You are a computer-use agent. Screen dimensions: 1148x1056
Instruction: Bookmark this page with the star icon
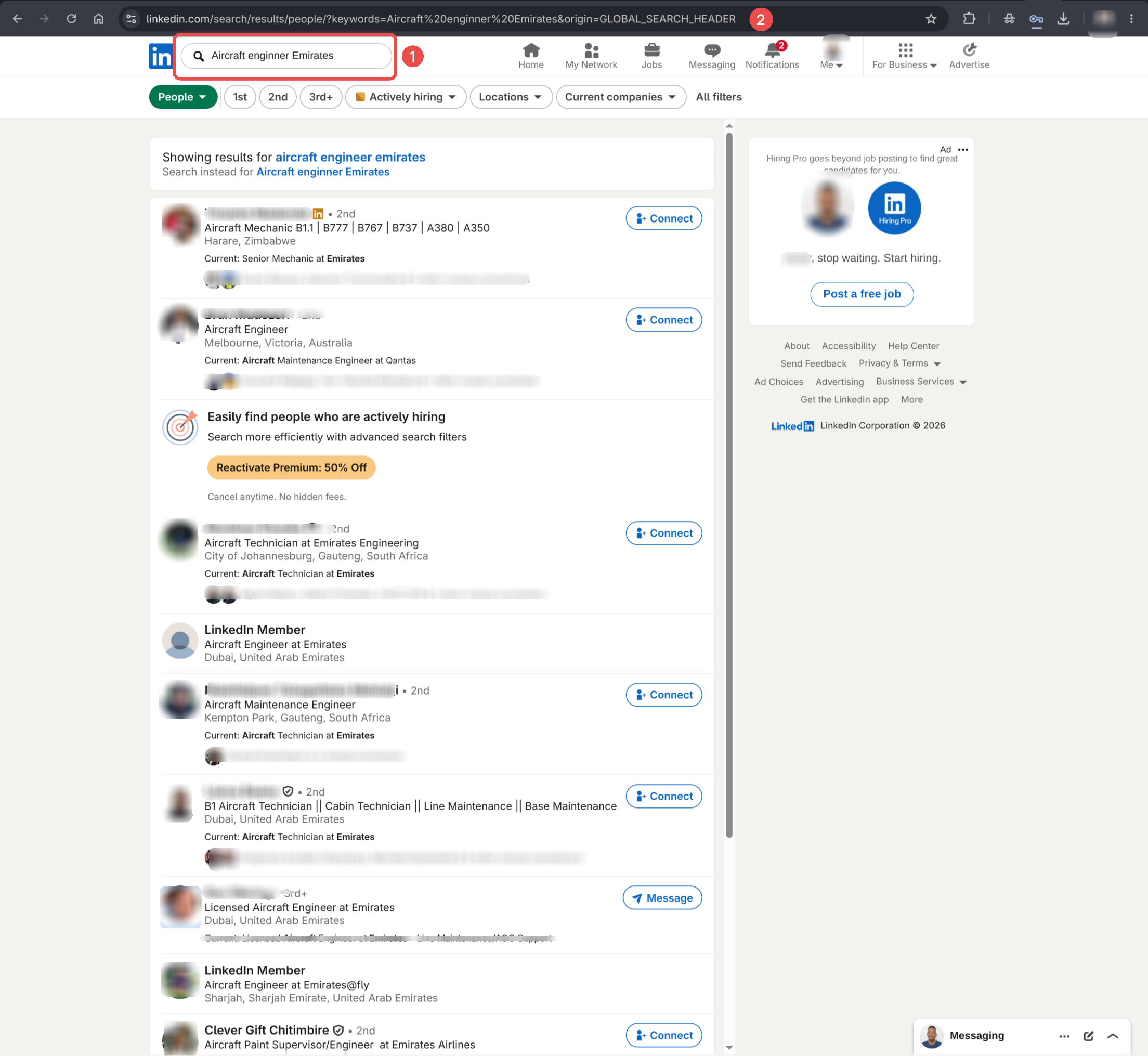931,19
